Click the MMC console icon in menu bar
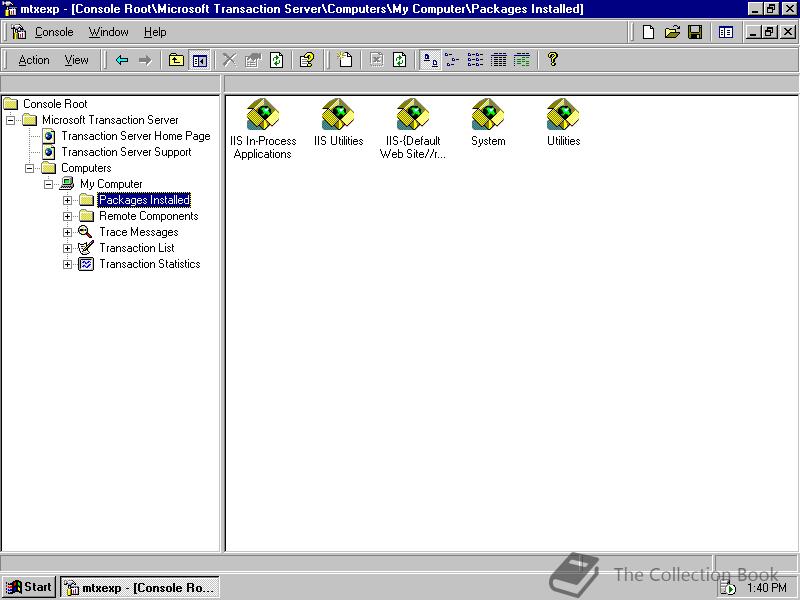Viewport: 800px width, 600px height. pos(19,32)
